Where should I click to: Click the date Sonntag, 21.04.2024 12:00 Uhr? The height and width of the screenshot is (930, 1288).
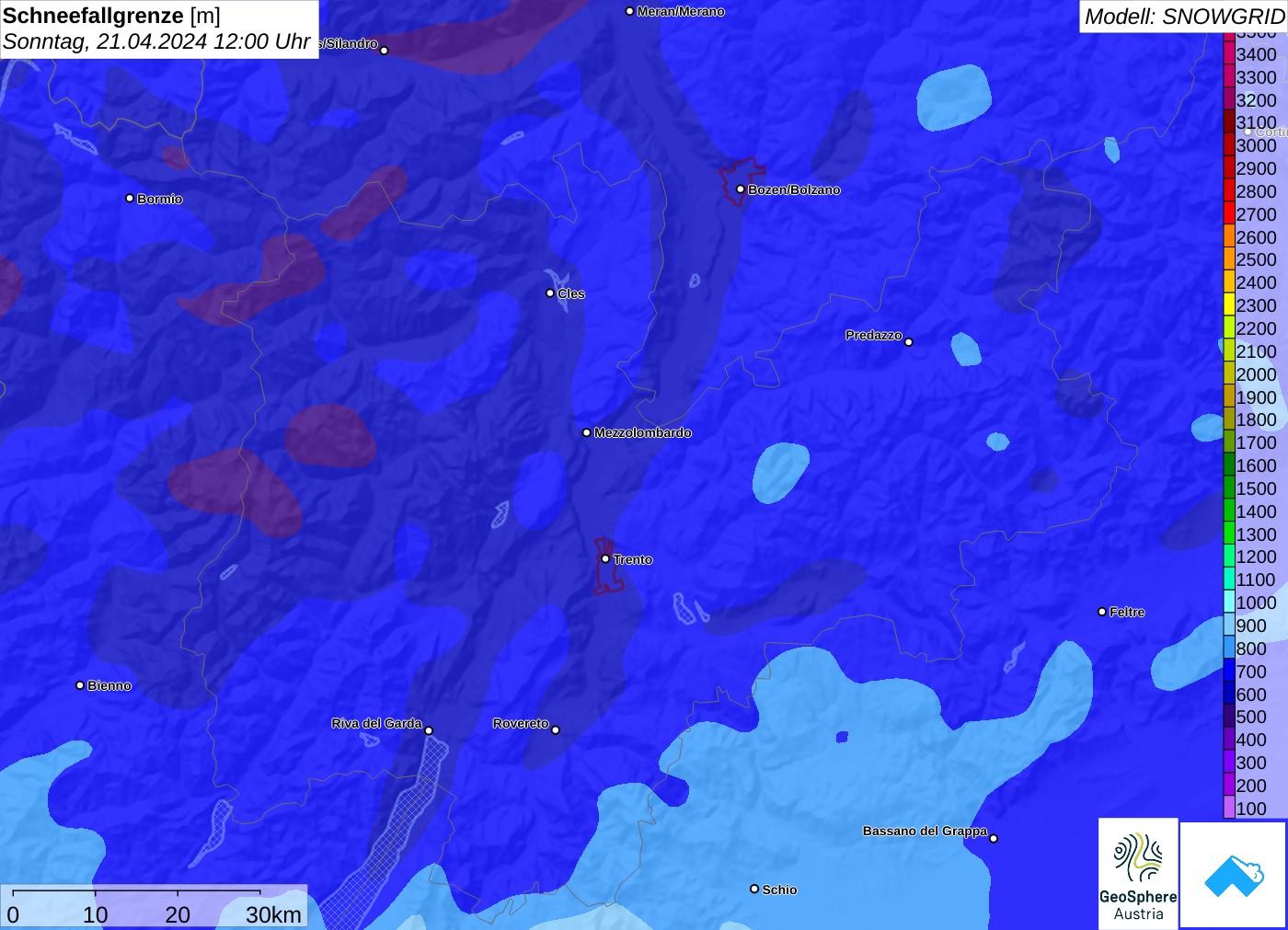(x=156, y=41)
